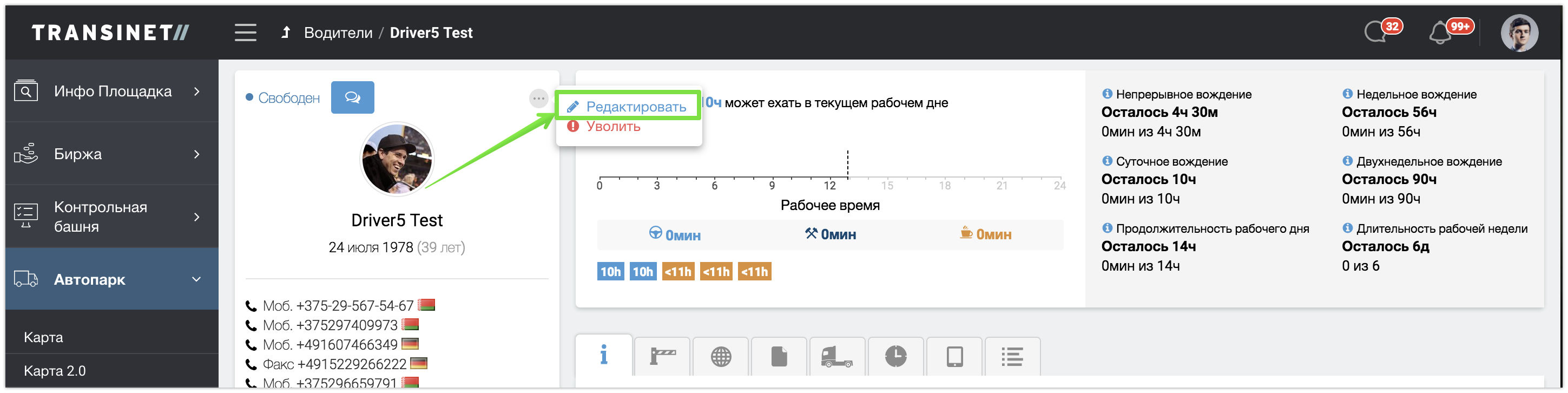Switch to the barrier gate tab
1568x393 pixels.
(x=662, y=356)
